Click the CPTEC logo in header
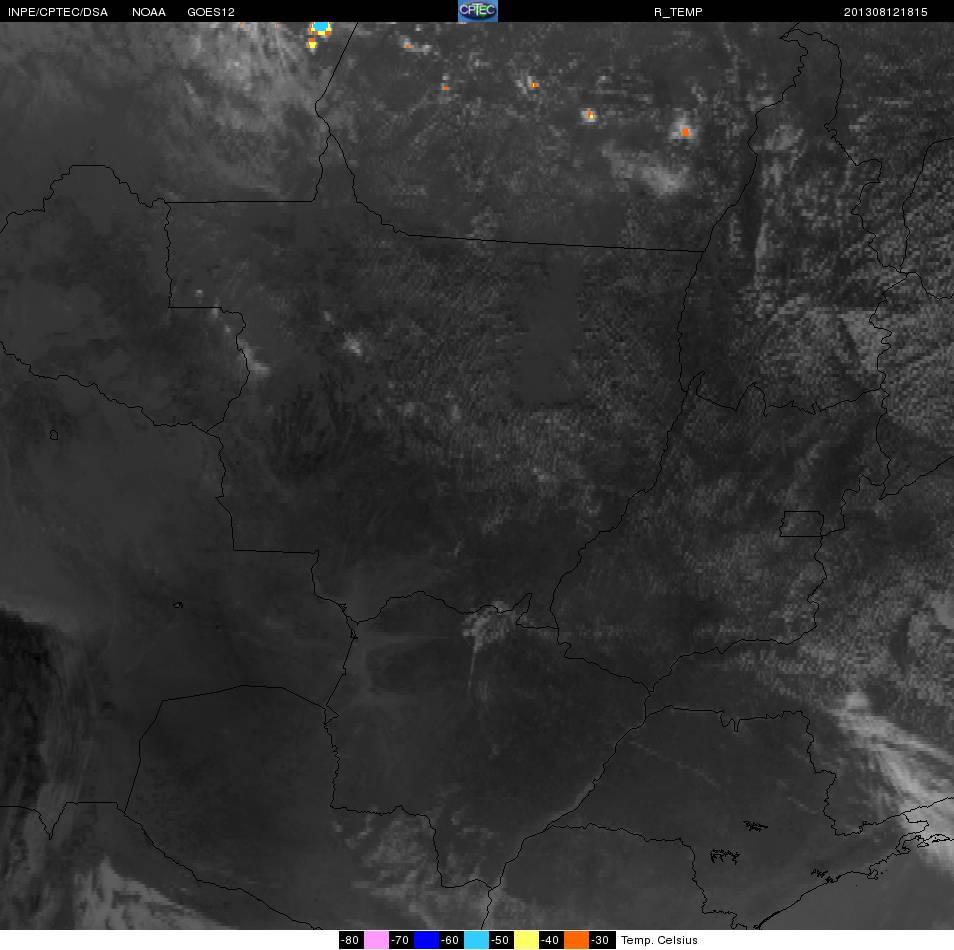The width and height of the screenshot is (954, 950). tap(478, 11)
